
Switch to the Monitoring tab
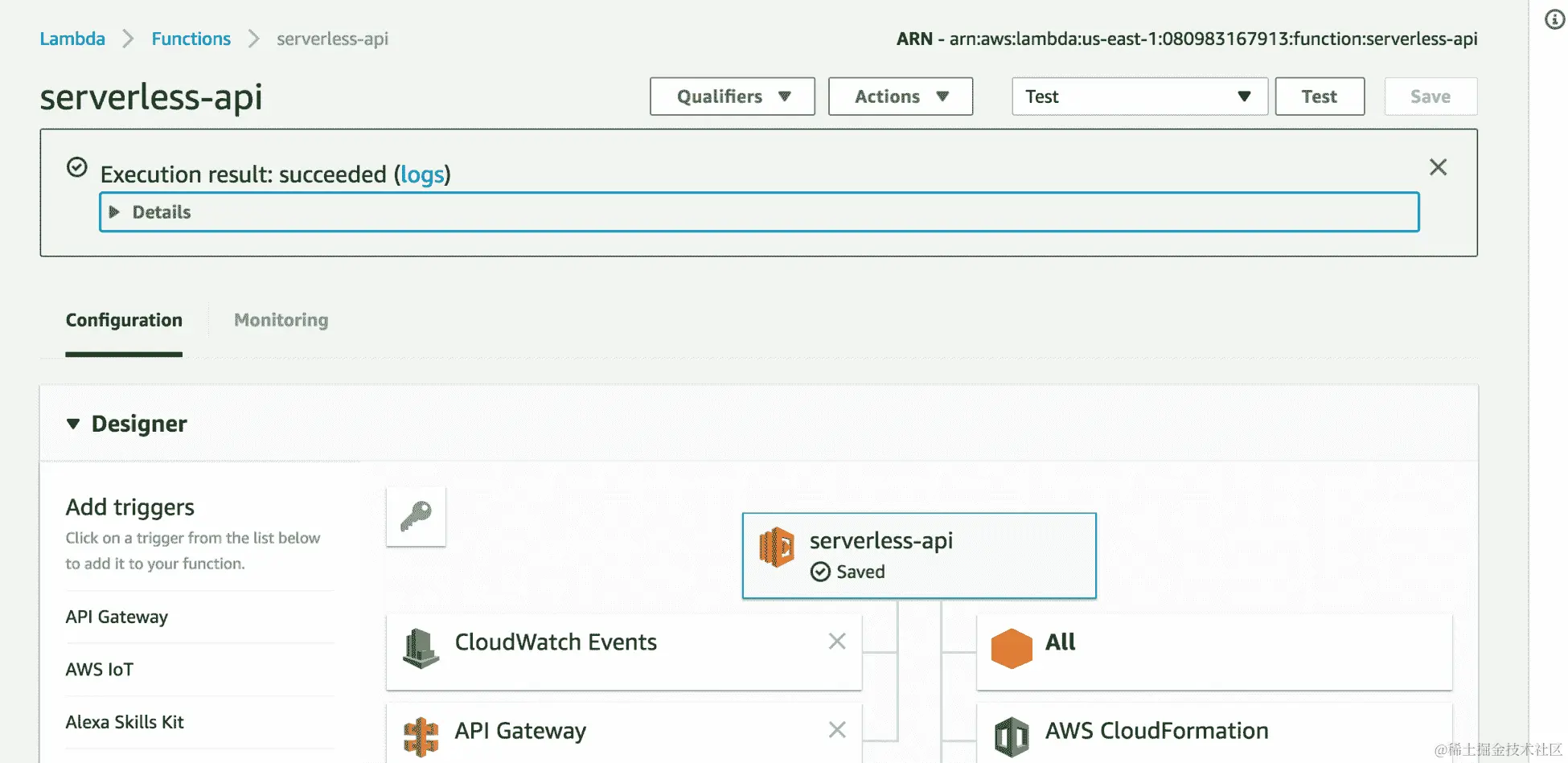pos(281,320)
